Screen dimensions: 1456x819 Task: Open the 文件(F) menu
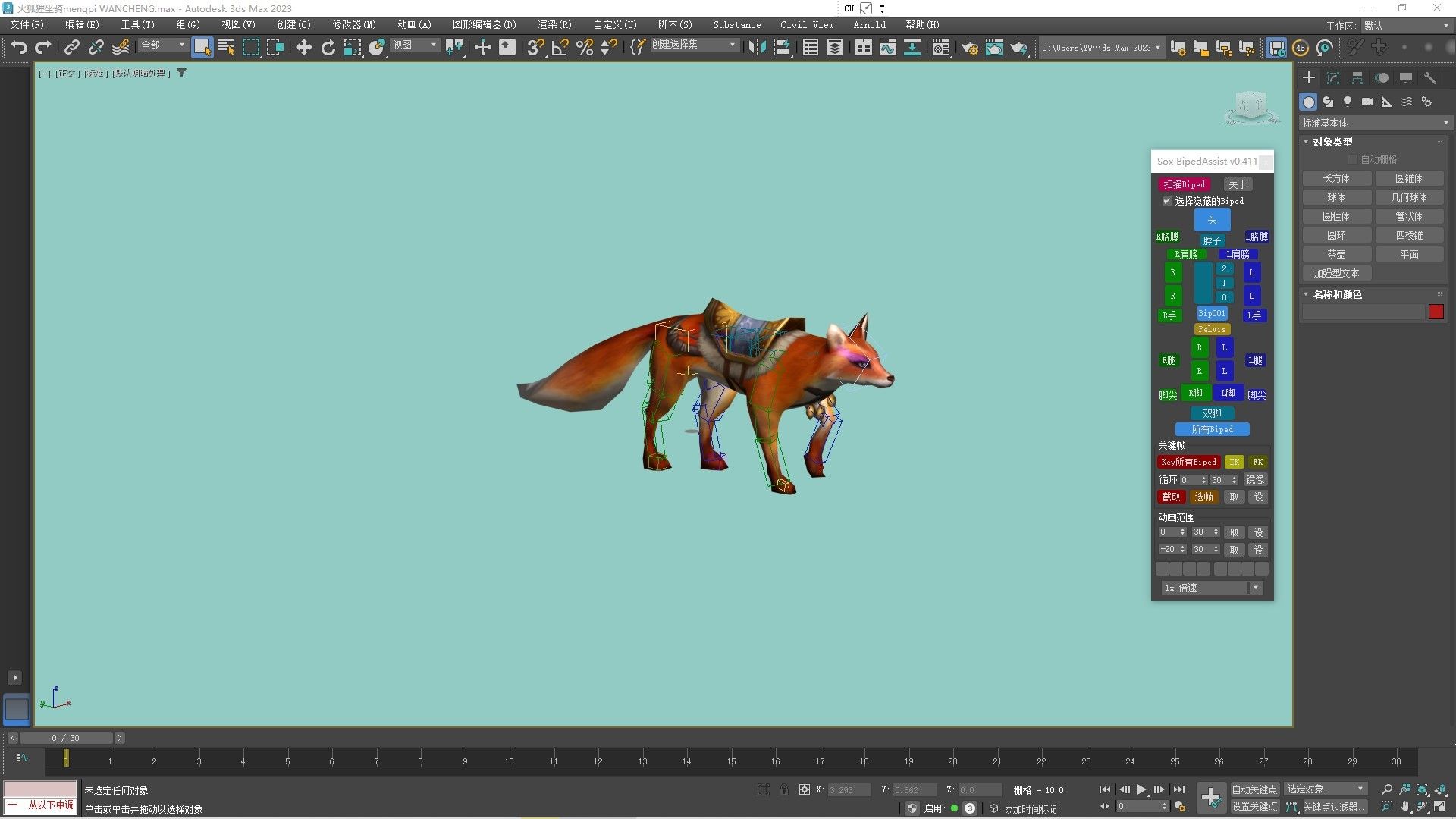[x=27, y=25]
